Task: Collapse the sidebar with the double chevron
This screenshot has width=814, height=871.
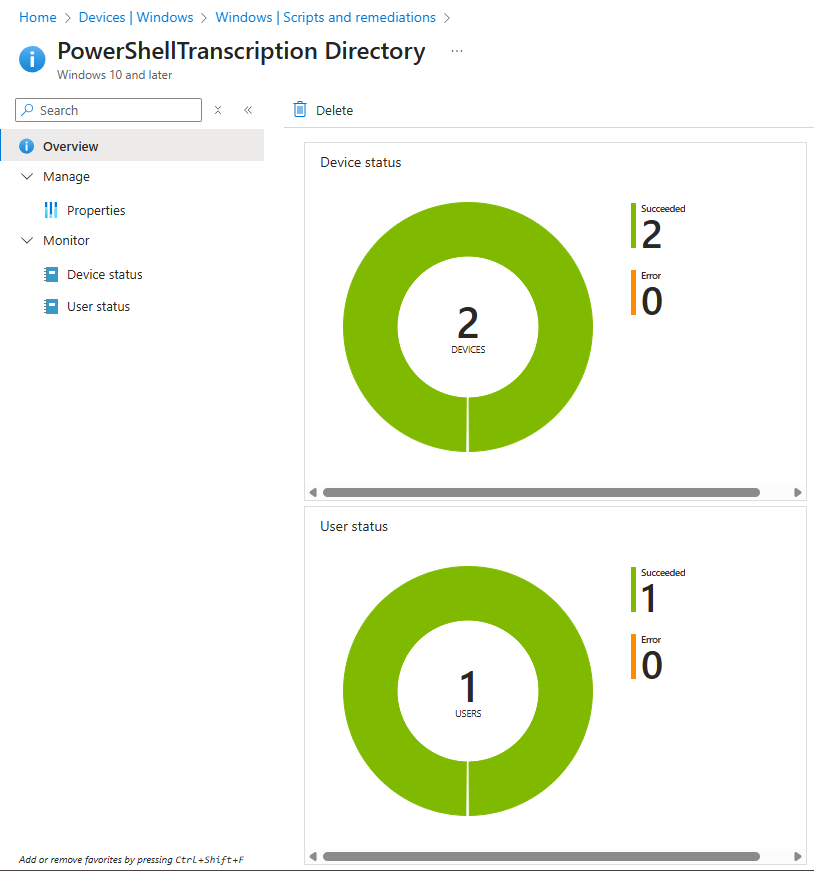Action: (x=248, y=110)
